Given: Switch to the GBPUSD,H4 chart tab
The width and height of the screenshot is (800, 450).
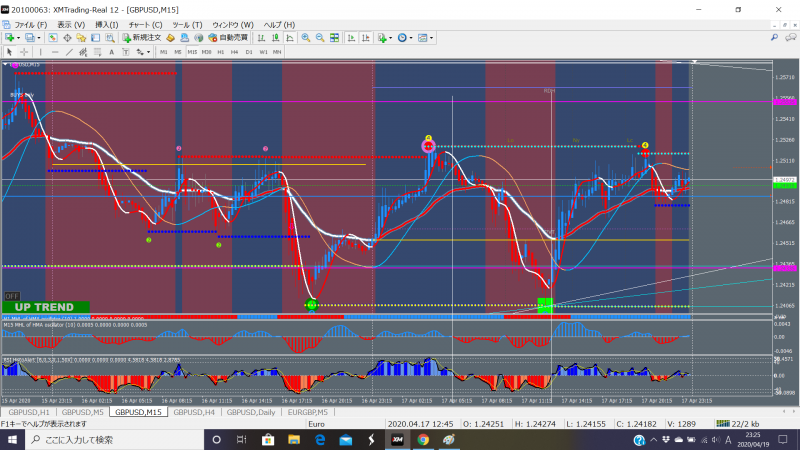Looking at the screenshot, I should pyautogui.click(x=194, y=412).
